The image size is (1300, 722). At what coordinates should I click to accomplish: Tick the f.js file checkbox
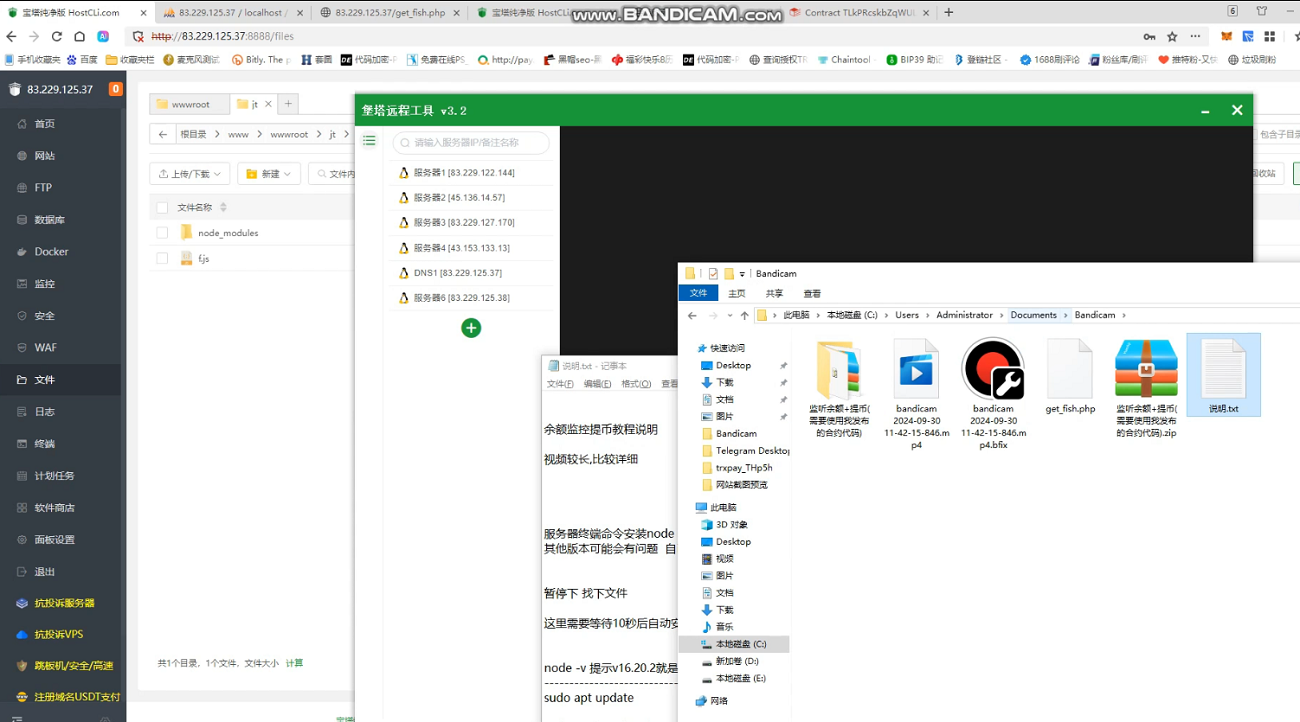[162, 258]
